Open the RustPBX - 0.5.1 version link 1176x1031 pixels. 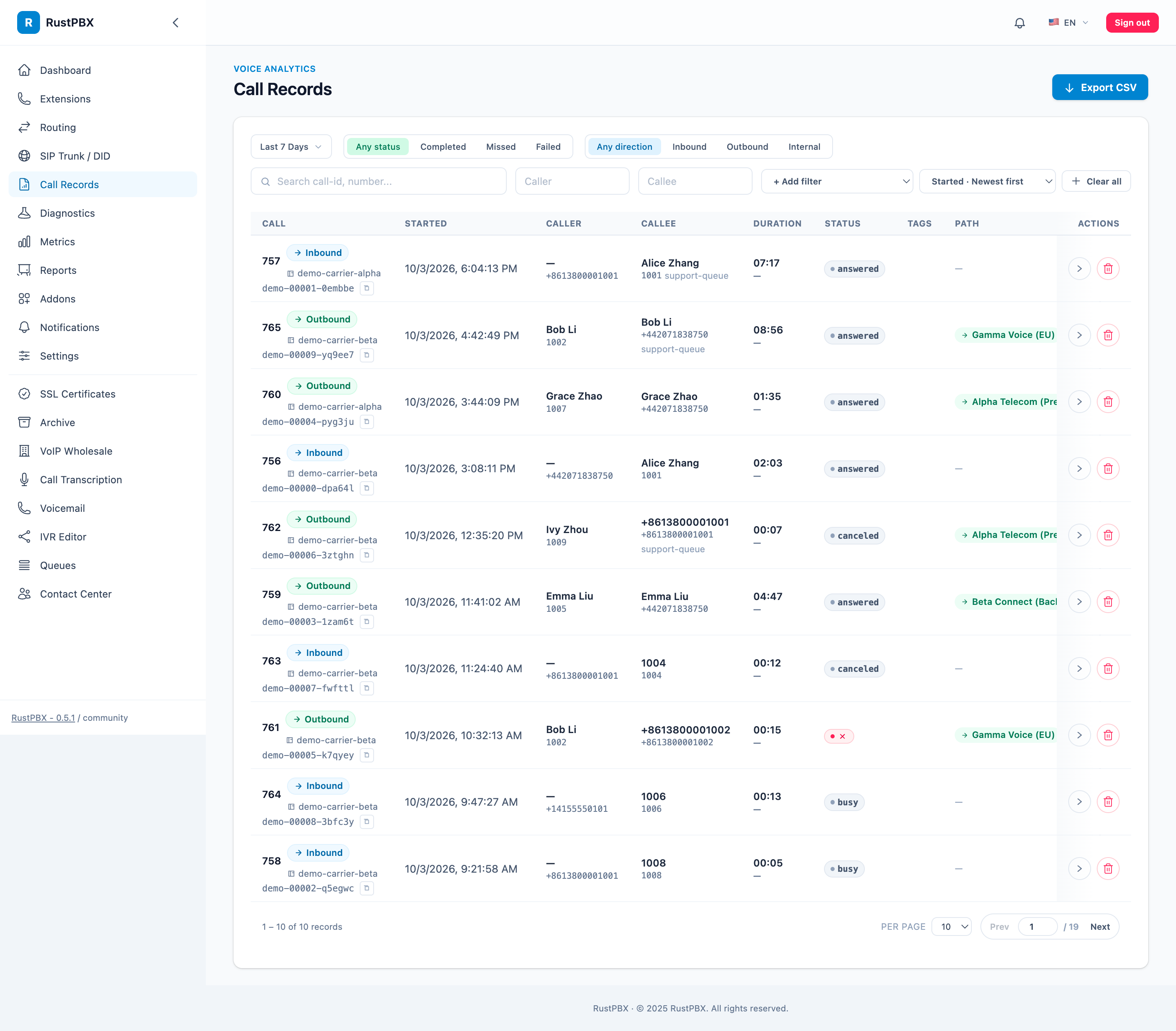(x=43, y=718)
